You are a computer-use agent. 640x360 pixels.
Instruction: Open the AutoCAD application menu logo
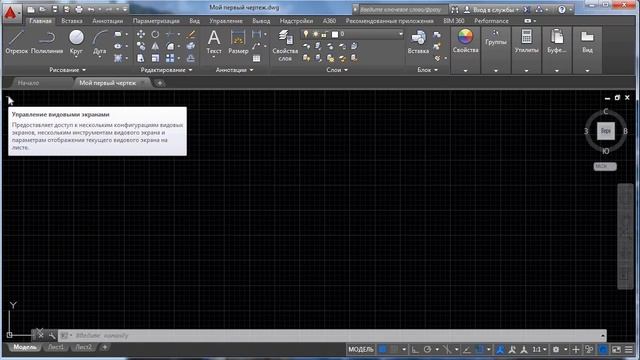(x=11, y=13)
